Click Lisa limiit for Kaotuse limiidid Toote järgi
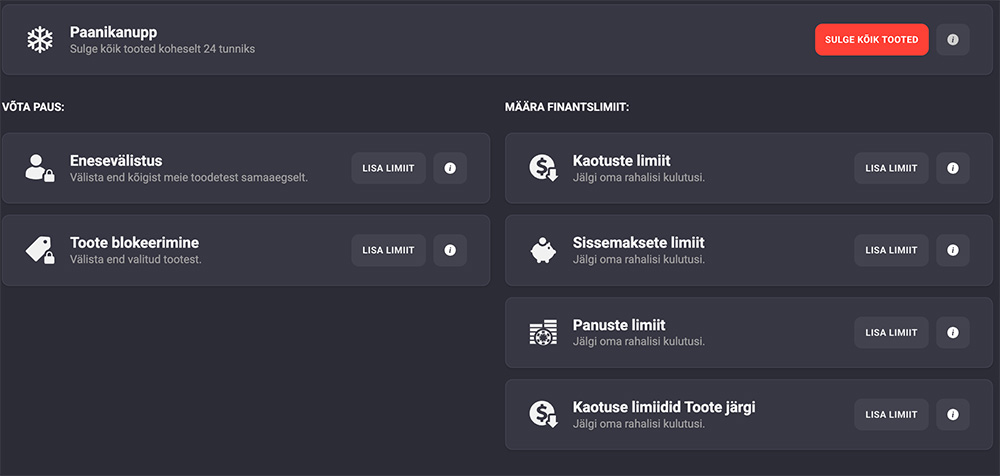1000x476 pixels. [x=891, y=414]
